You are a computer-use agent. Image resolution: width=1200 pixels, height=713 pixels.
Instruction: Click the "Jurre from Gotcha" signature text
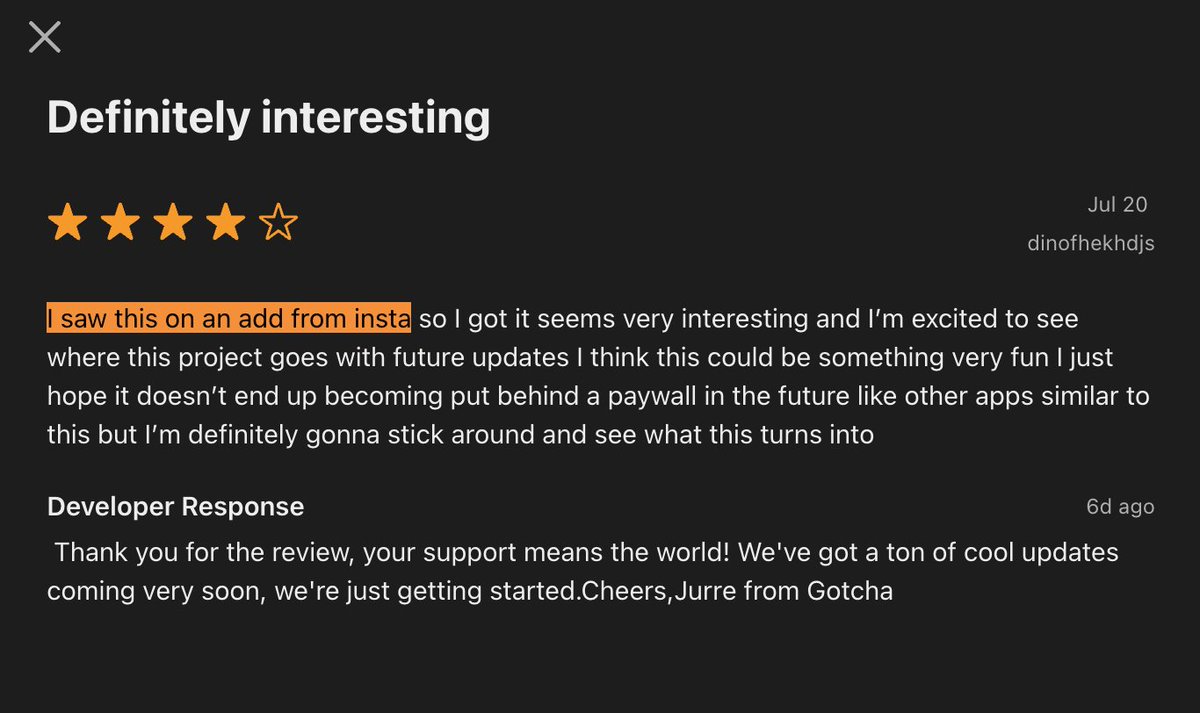[780, 591]
